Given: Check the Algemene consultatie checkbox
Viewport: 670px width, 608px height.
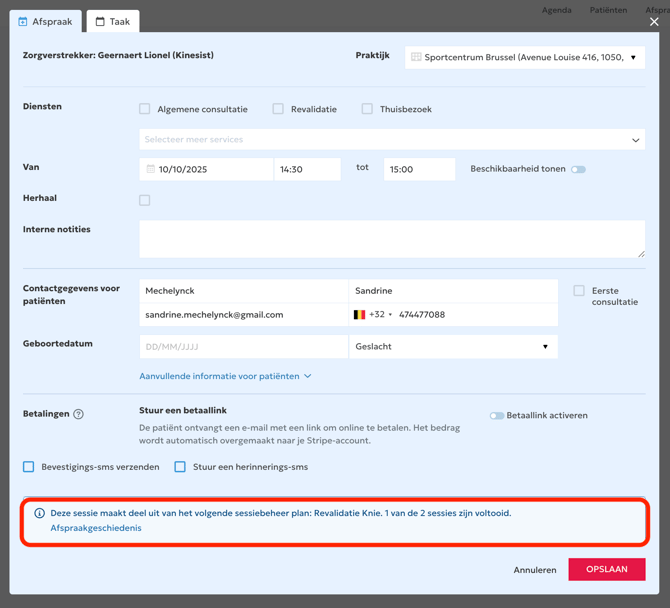Looking at the screenshot, I should [x=145, y=109].
